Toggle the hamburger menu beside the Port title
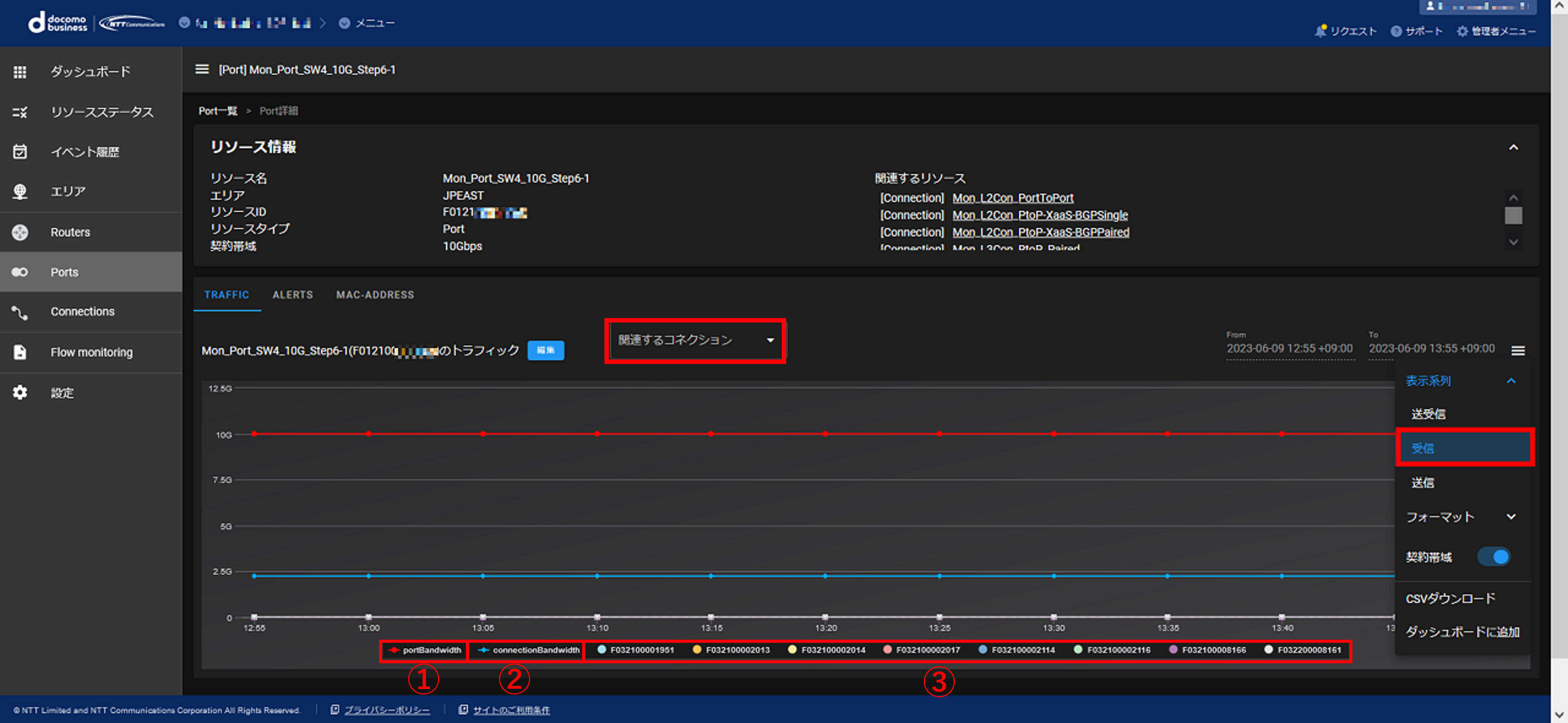This screenshot has width=1568, height=723. point(202,69)
